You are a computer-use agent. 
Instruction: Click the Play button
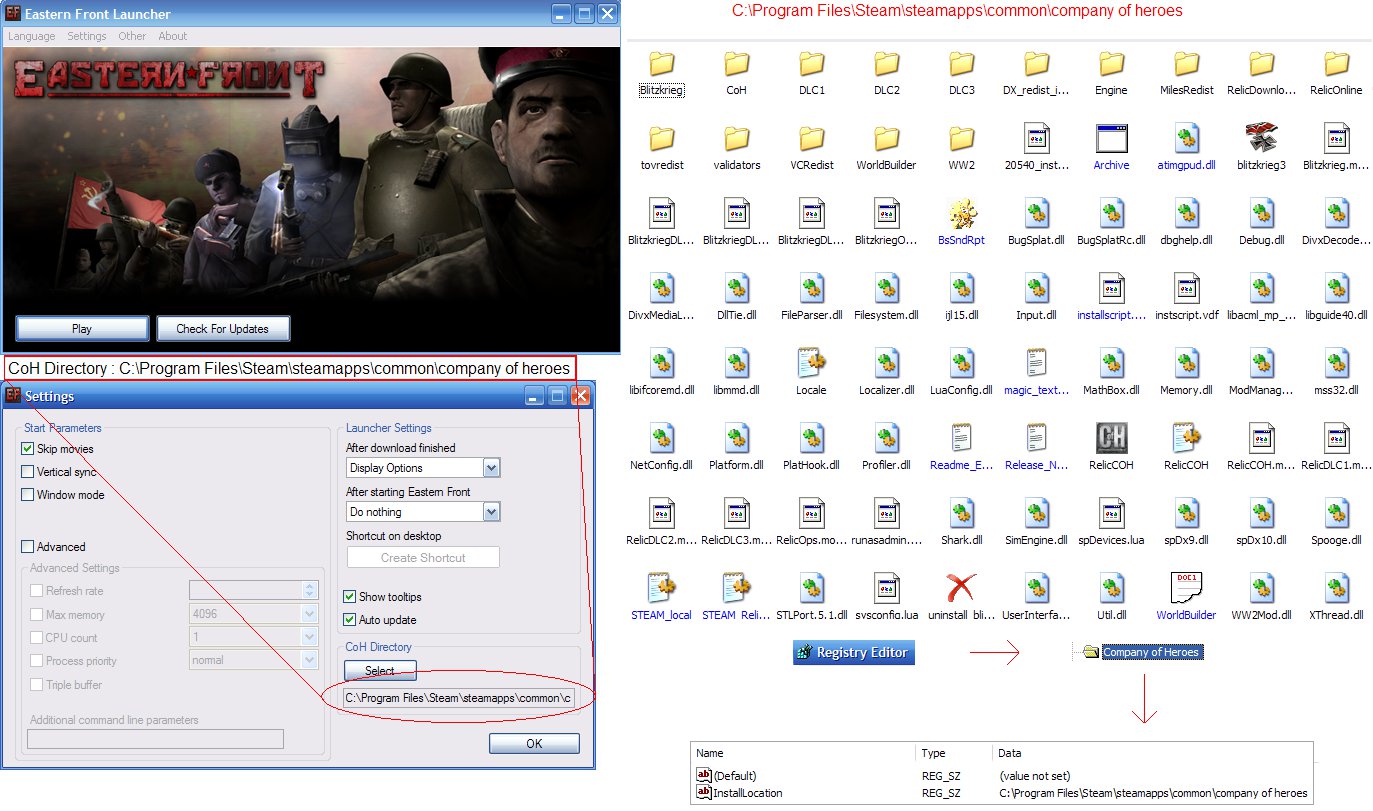coord(82,328)
